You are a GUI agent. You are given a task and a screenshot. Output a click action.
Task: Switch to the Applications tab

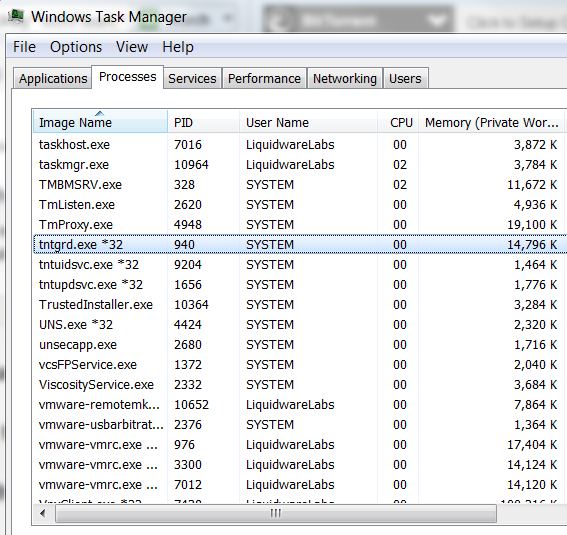pos(53,78)
